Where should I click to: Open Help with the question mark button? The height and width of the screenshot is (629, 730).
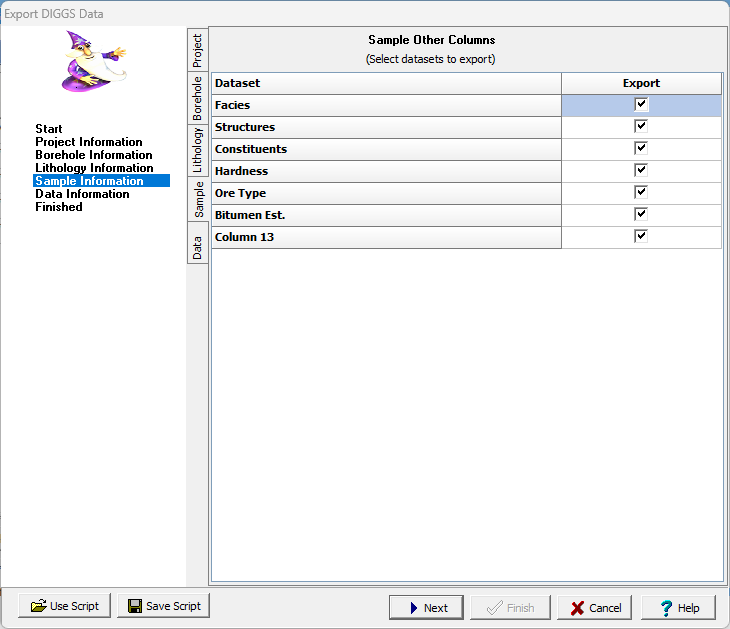pyautogui.click(x=678, y=607)
